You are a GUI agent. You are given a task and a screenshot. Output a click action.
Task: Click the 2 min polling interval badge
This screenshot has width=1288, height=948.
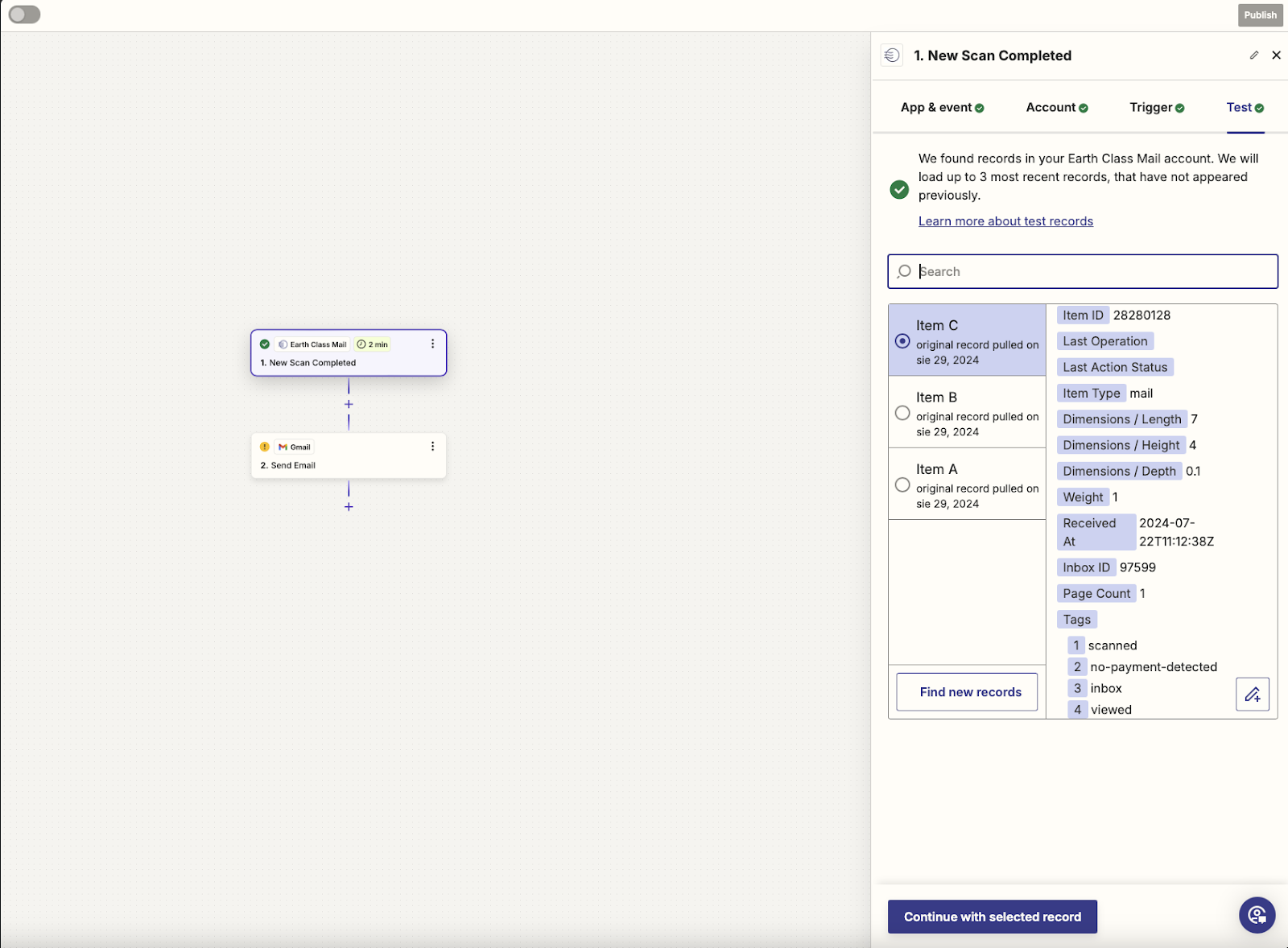(373, 344)
